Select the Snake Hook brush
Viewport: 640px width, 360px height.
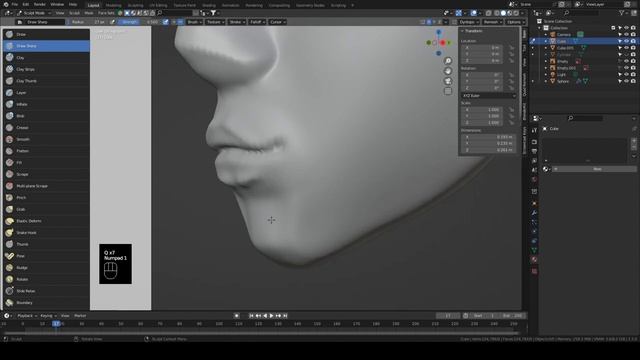pos(47,233)
